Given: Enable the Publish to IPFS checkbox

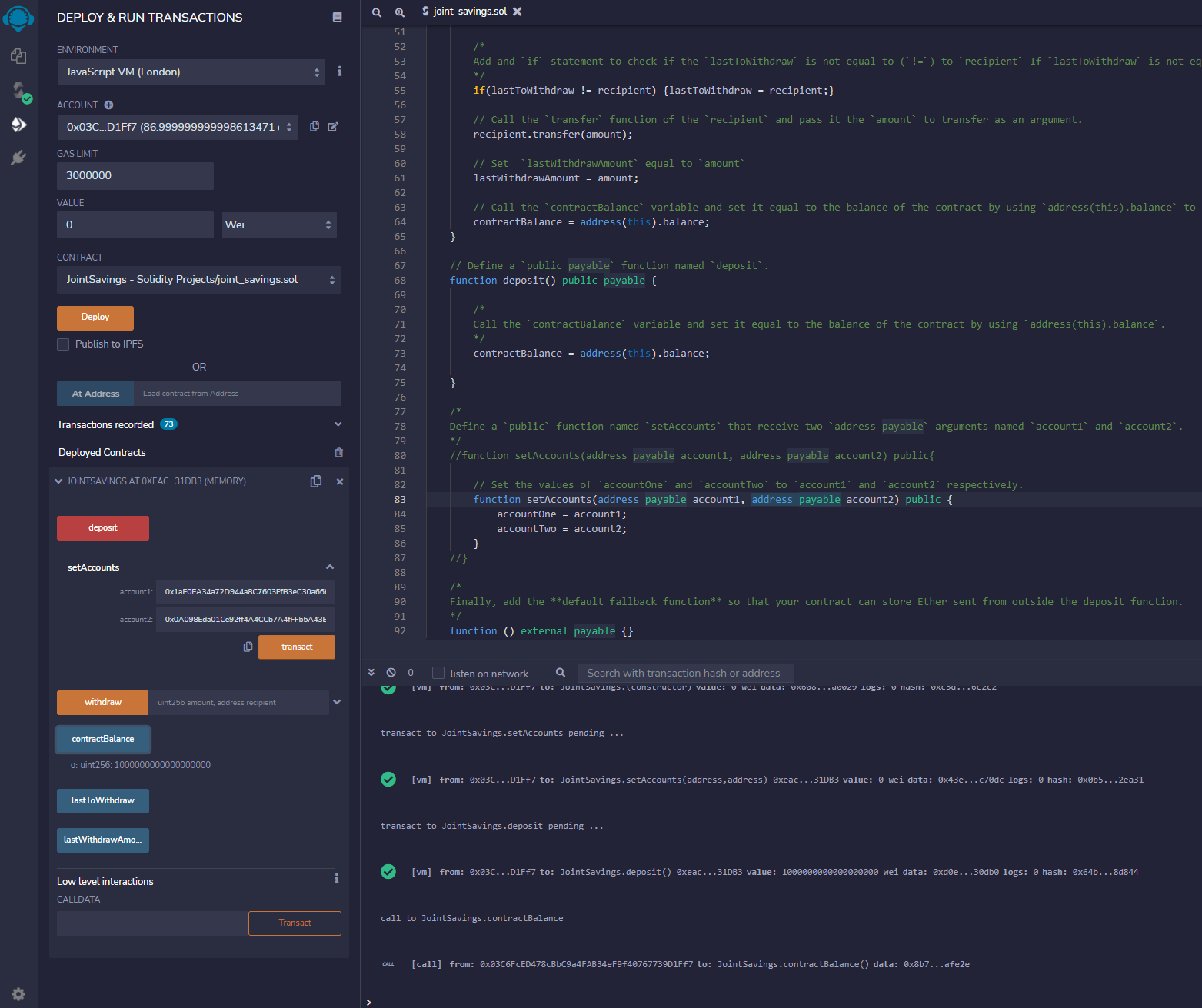Looking at the screenshot, I should click(x=63, y=344).
